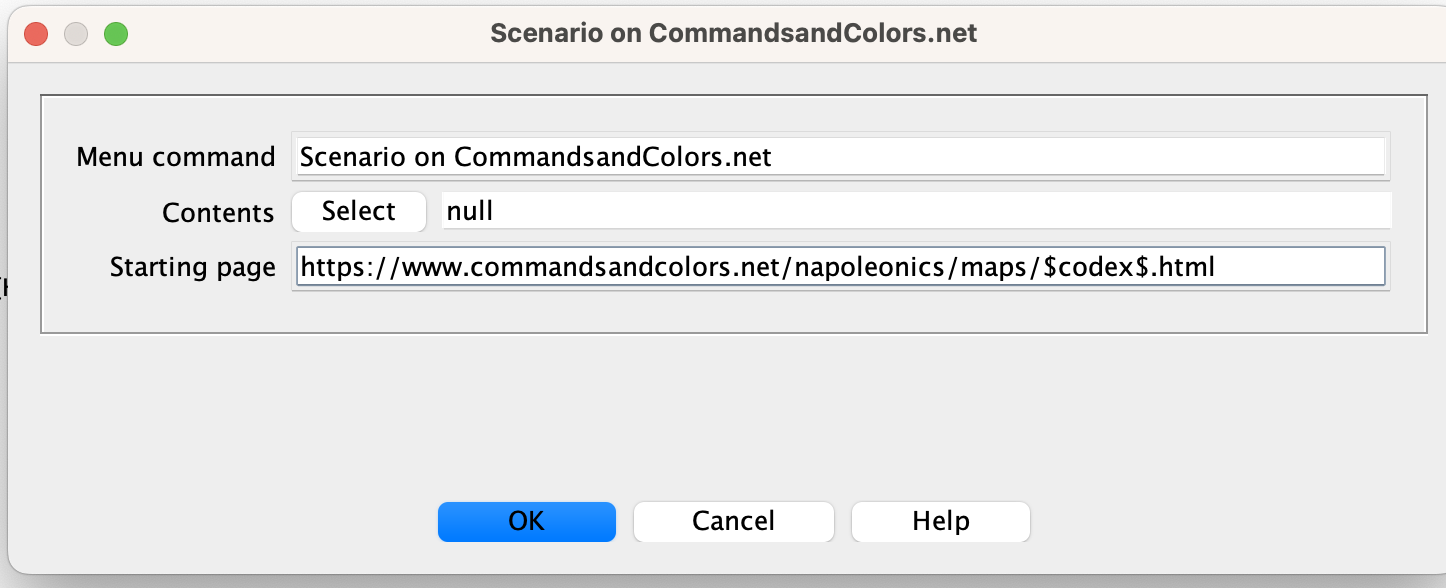Dismiss dialog via Cancel button
Screen dimensions: 1446x588
pos(733,521)
